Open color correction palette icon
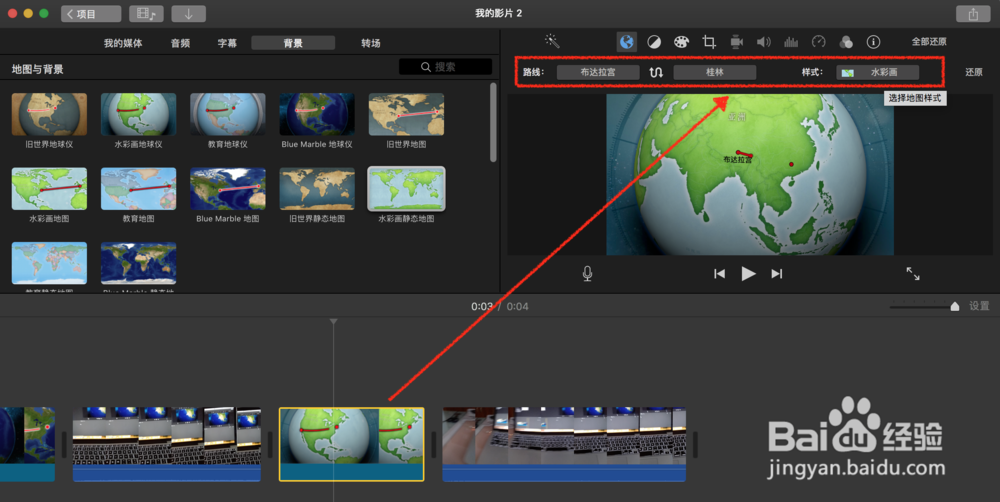 (681, 42)
